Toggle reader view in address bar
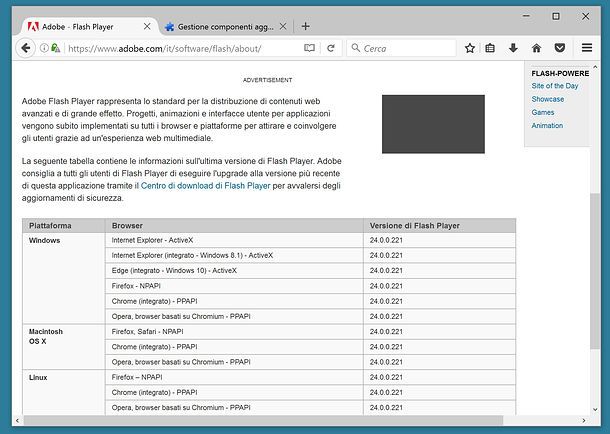610x434 pixels. tap(309, 47)
